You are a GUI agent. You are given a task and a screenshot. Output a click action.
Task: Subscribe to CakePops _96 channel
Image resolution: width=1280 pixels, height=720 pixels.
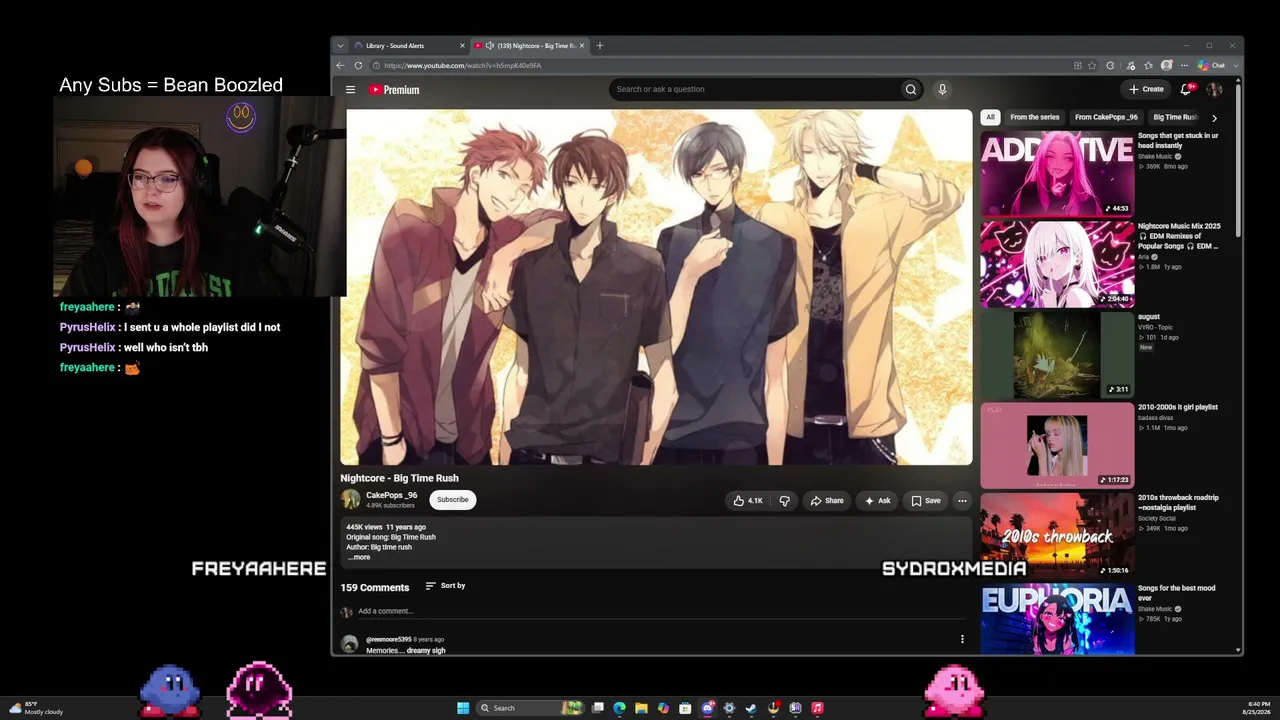452,499
